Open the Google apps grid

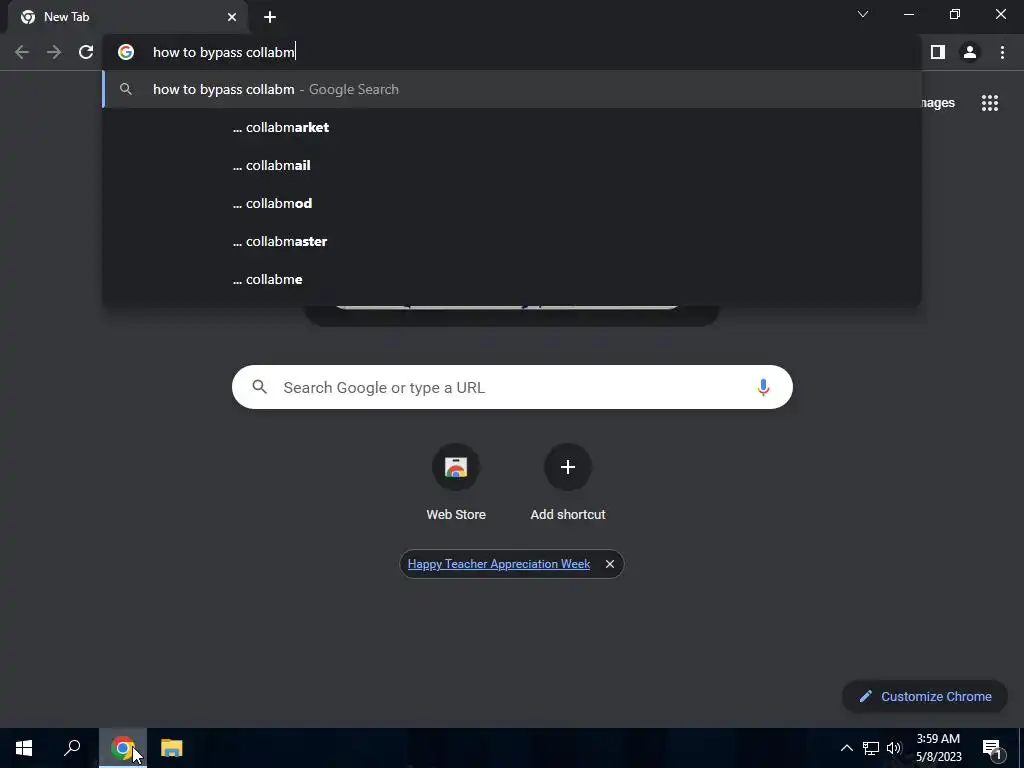click(990, 103)
